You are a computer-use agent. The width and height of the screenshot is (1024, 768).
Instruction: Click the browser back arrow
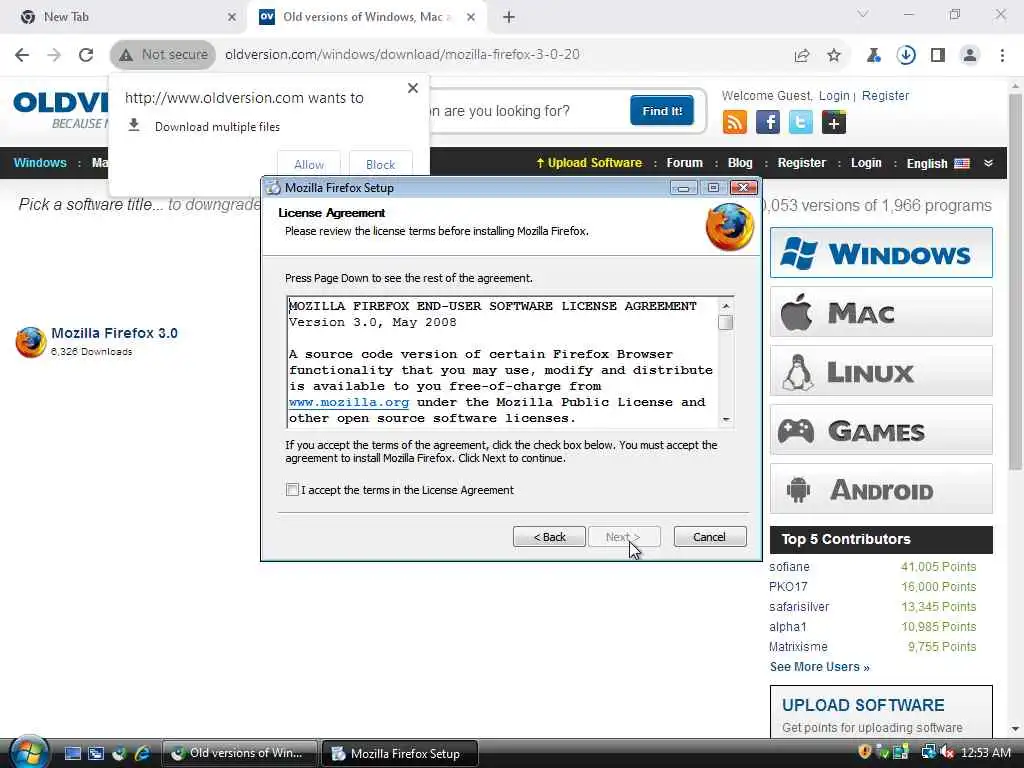(22, 55)
